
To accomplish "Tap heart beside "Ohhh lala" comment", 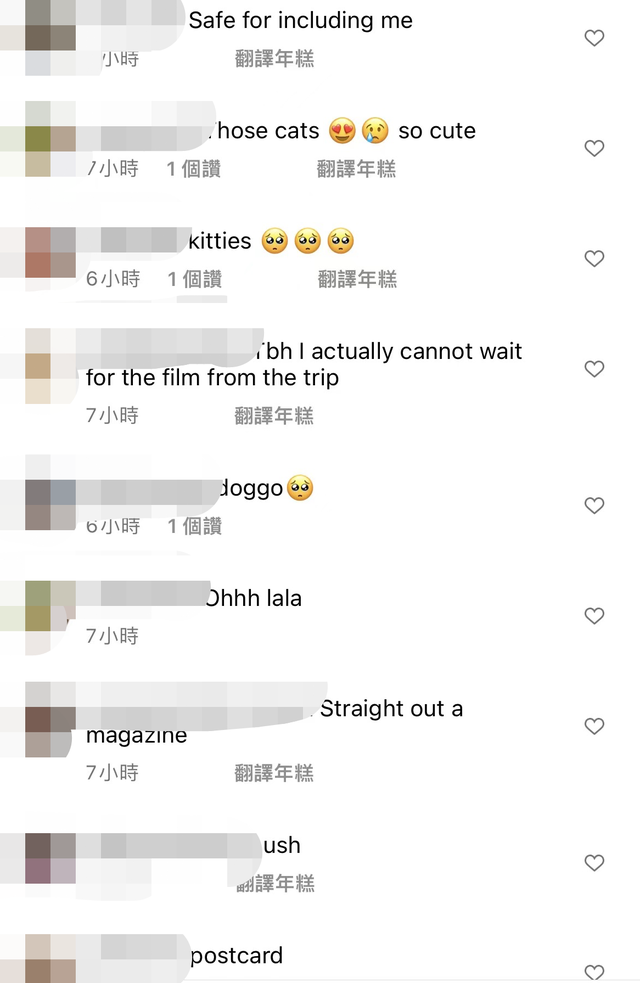I will coord(594,616).
